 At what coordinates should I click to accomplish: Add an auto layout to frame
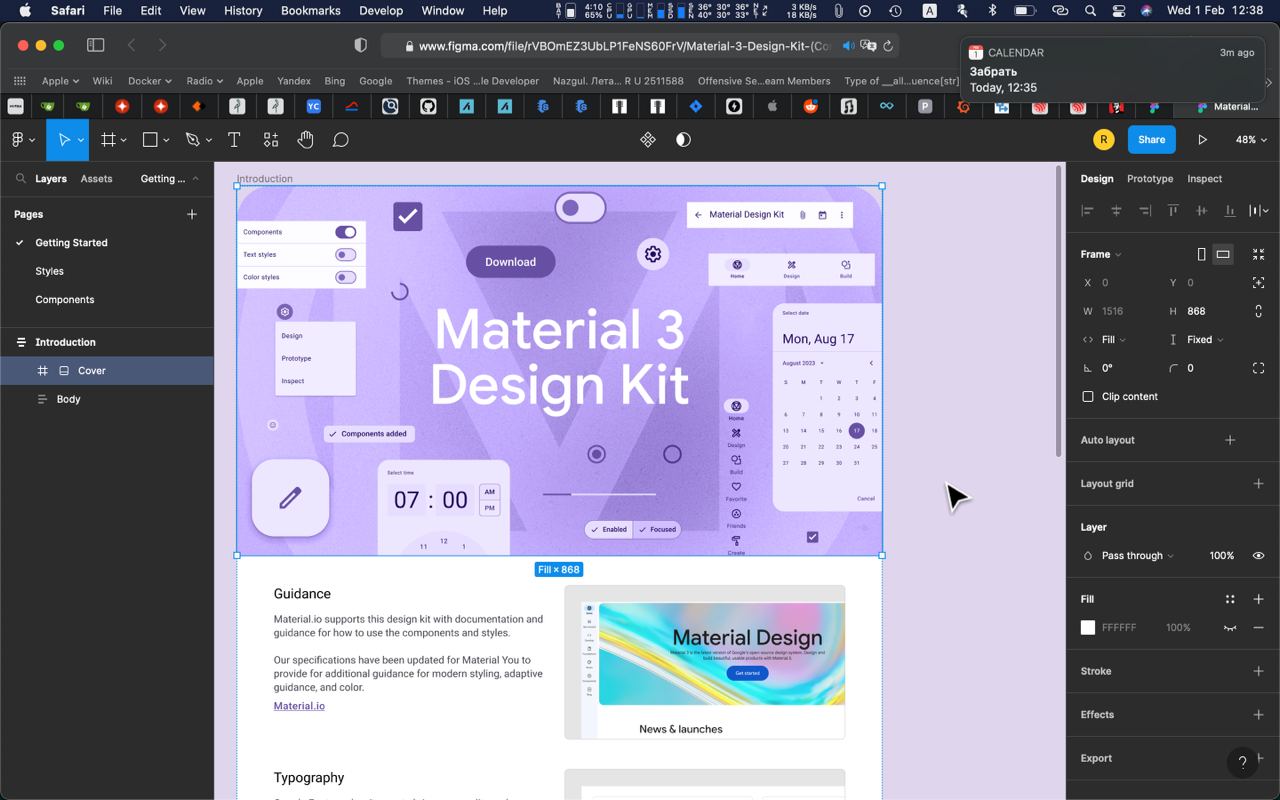pyautogui.click(x=1230, y=440)
